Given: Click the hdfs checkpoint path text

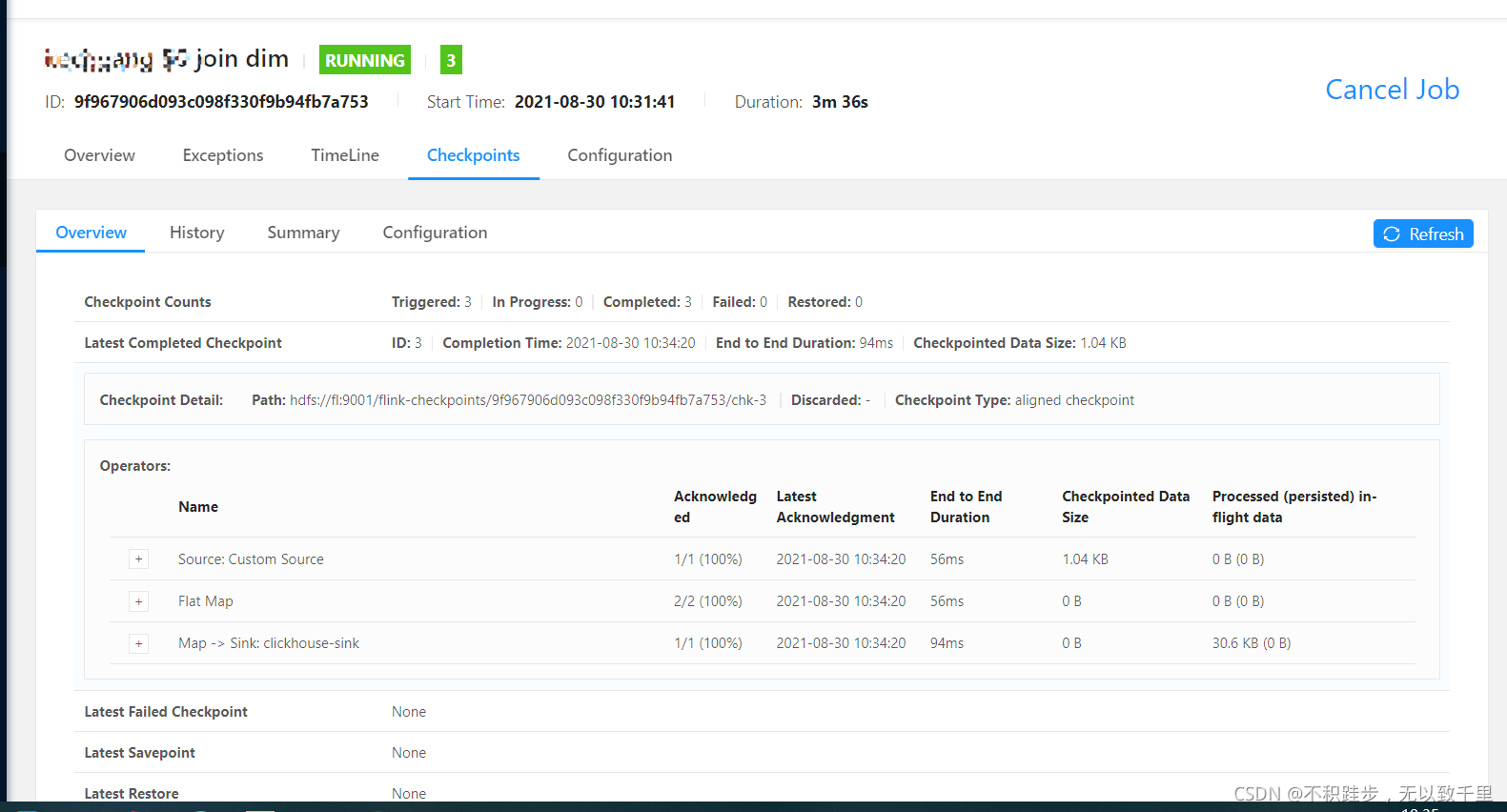Looking at the screenshot, I should [528, 400].
